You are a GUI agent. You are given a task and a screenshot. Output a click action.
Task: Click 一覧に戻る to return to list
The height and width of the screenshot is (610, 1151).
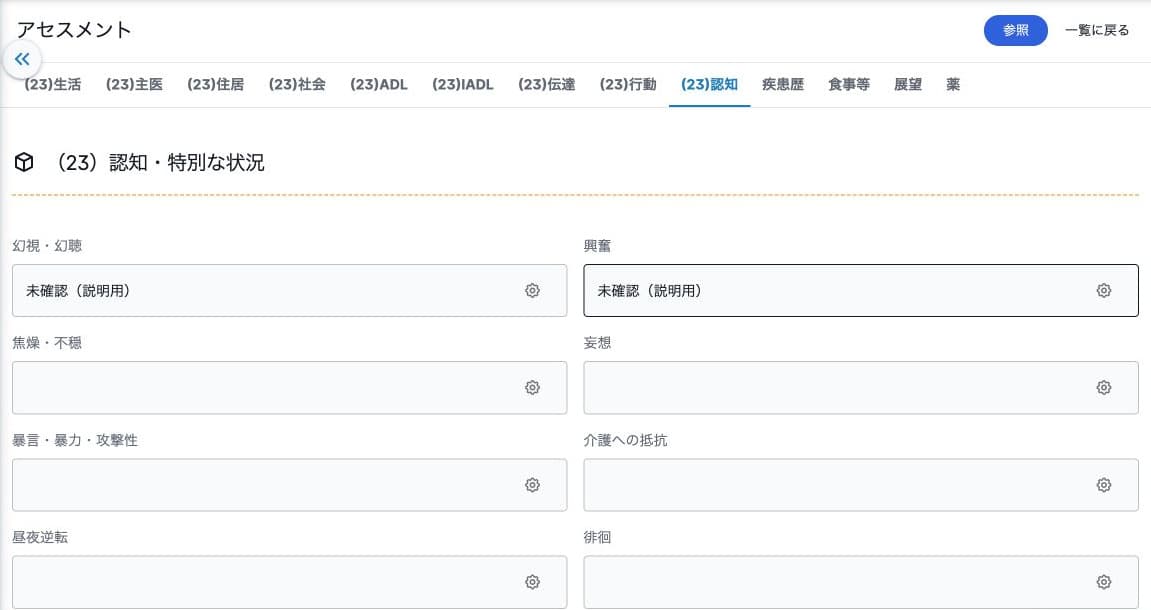coord(1097,30)
